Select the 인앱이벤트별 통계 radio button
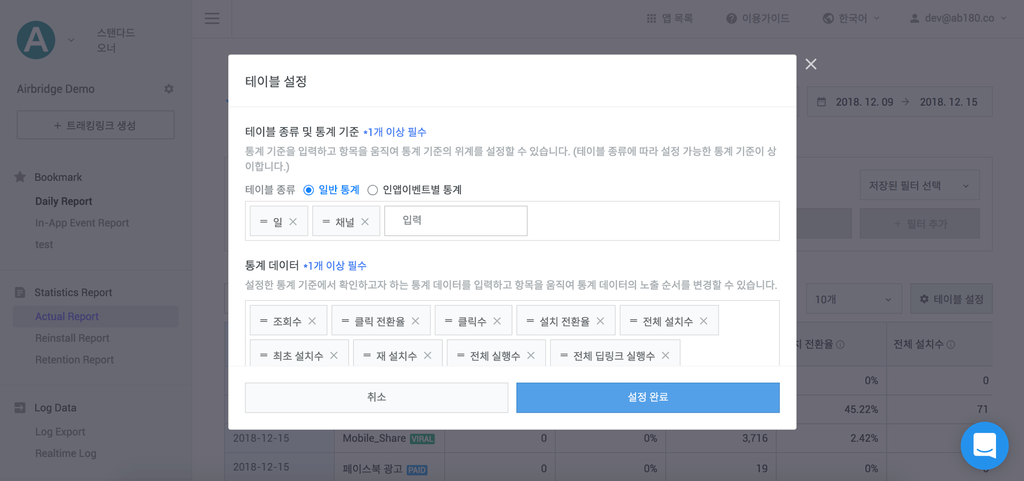The width and height of the screenshot is (1024, 481). point(372,190)
